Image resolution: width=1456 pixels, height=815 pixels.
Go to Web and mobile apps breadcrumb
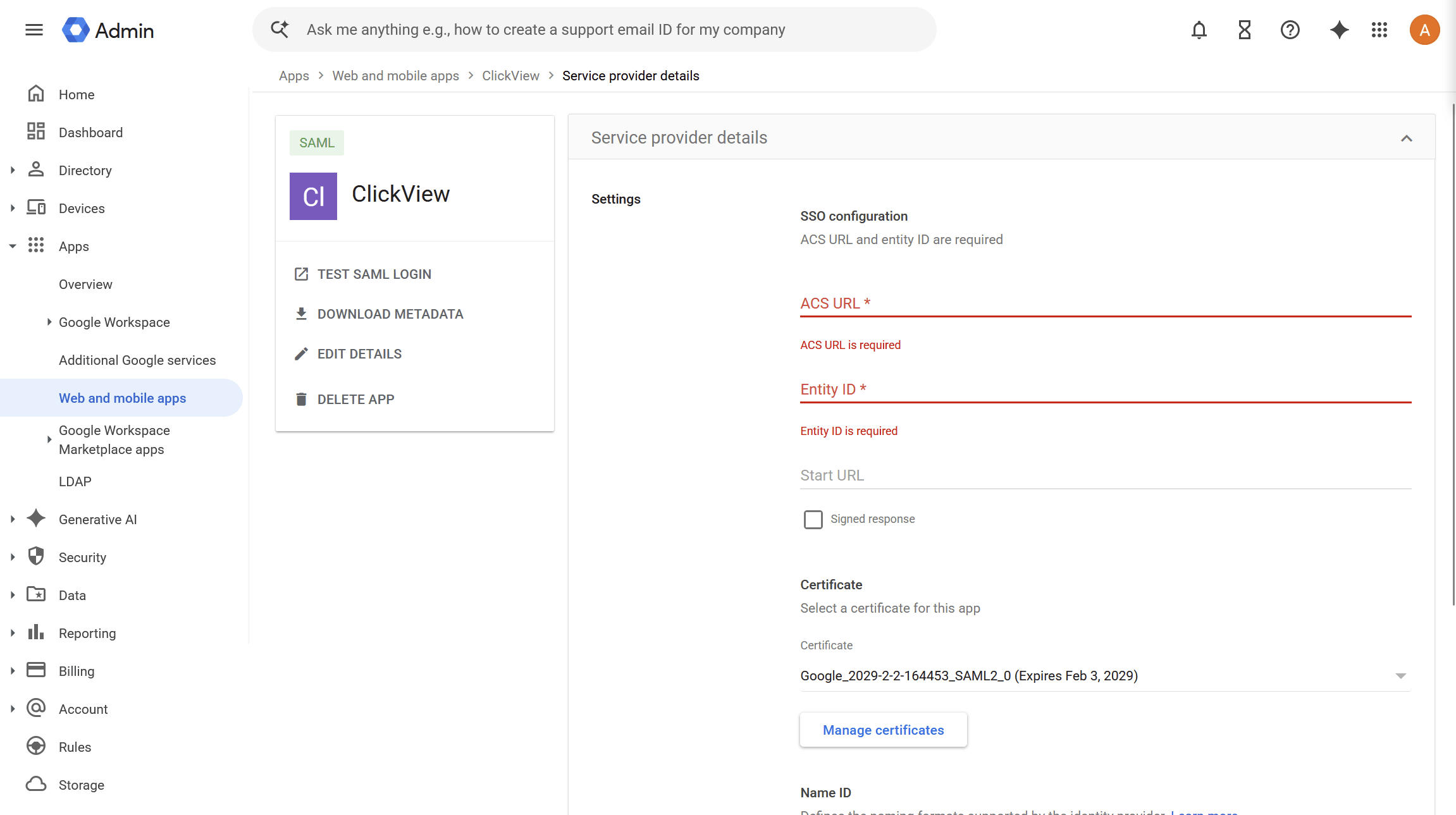click(x=395, y=76)
